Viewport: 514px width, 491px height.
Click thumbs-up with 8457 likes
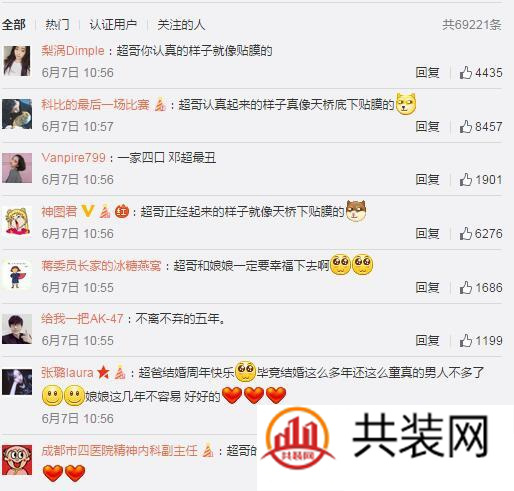click(x=466, y=126)
